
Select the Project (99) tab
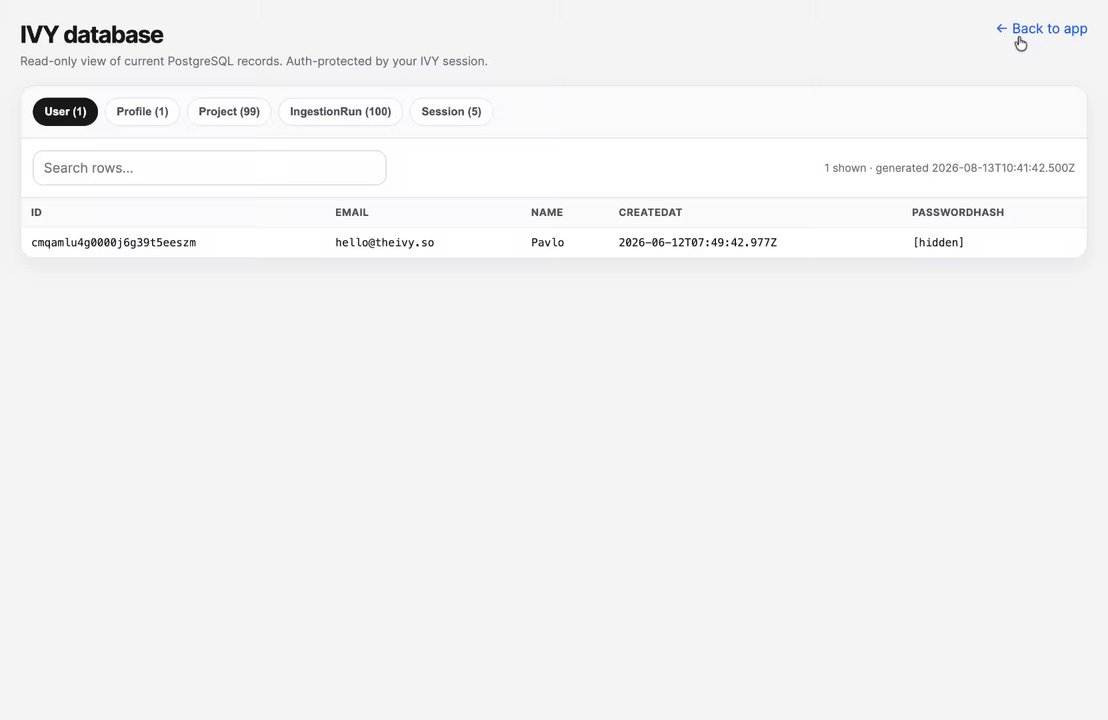pos(229,112)
